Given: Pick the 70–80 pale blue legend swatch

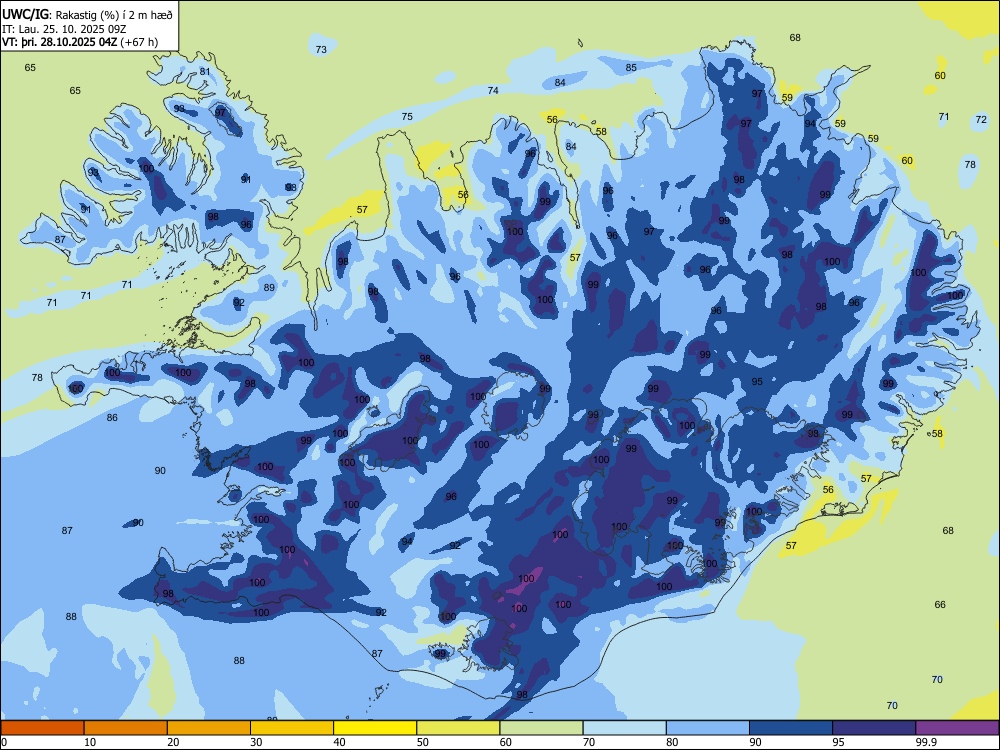Looking at the screenshot, I should pyautogui.click(x=625, y=728).
